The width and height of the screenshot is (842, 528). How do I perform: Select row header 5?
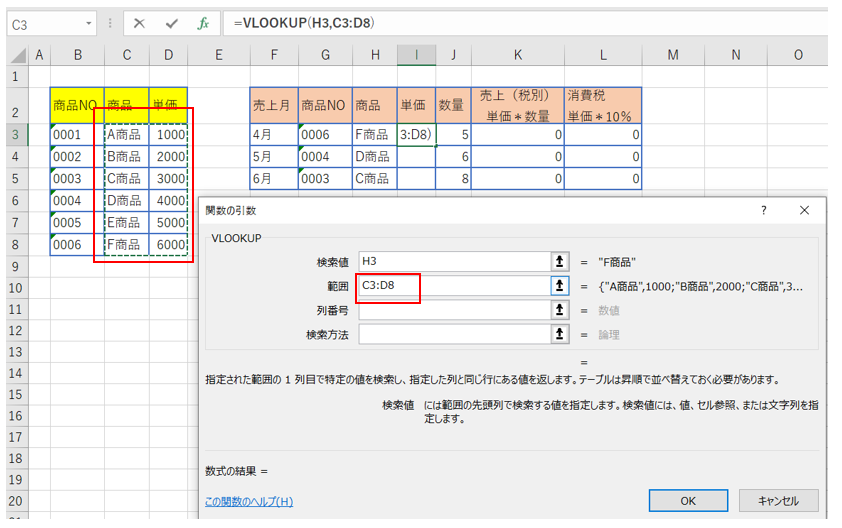pyautogui.click(x=15, y=179)
